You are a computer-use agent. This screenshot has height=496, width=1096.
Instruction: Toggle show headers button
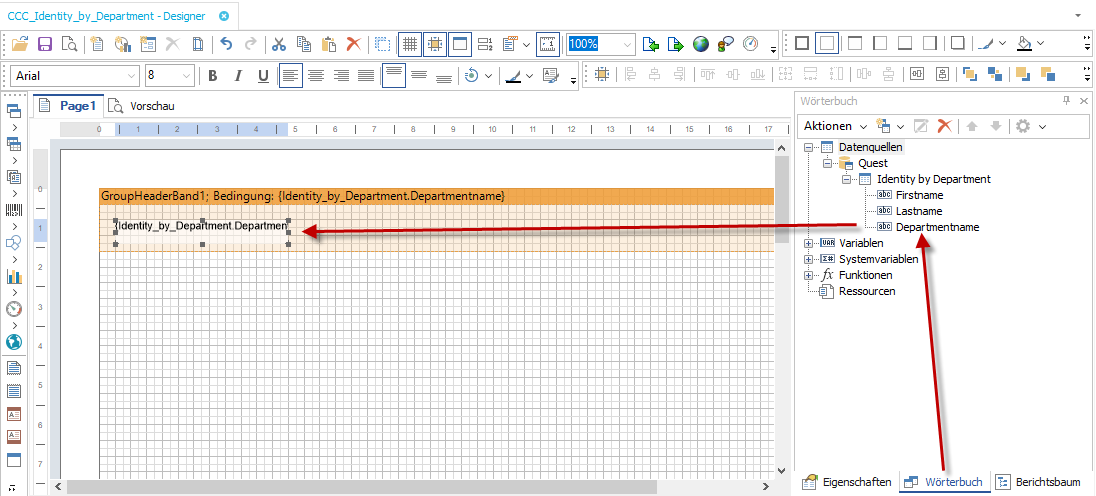[x=459, y=44]
